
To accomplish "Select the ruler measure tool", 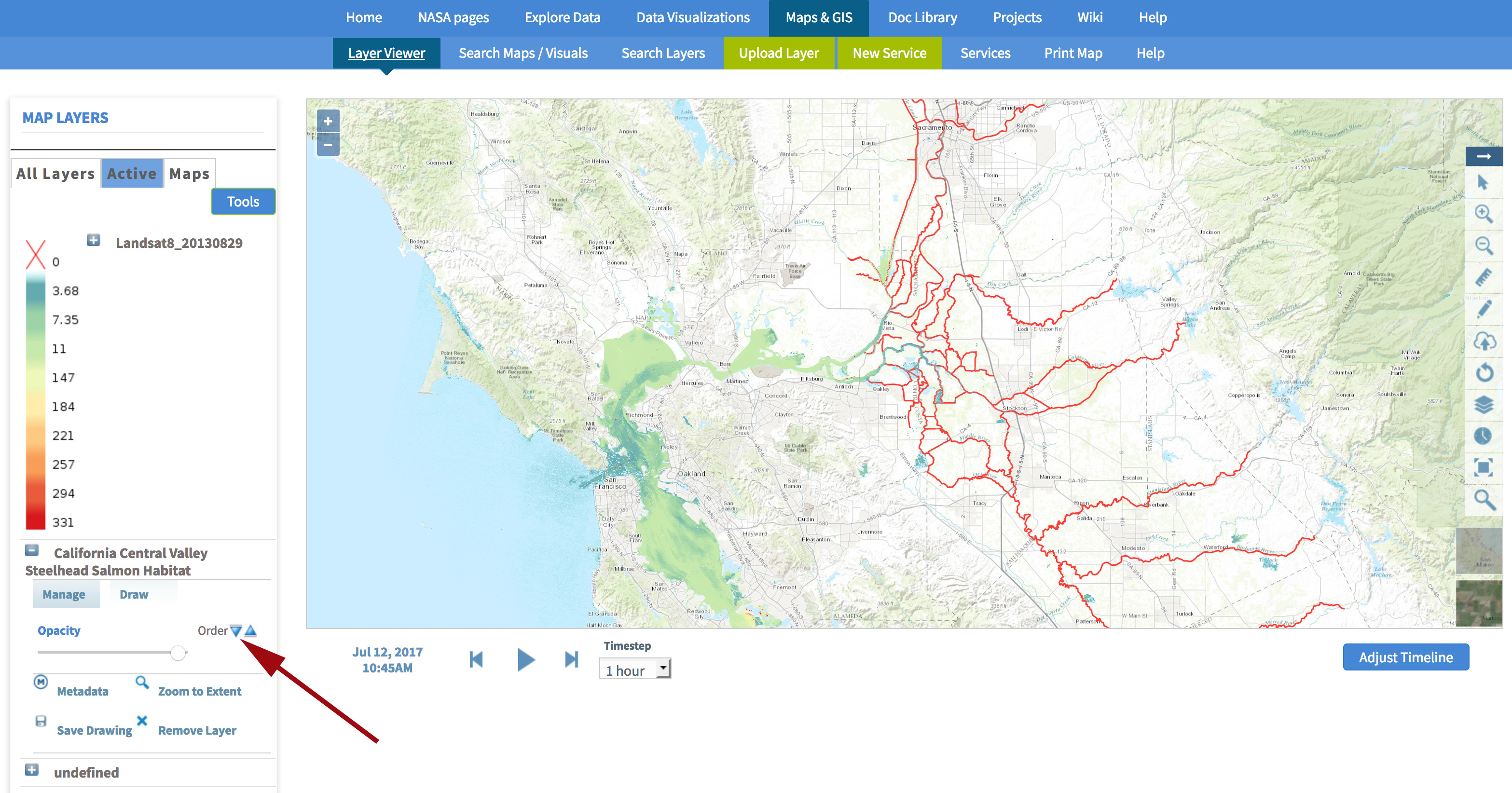I will (x=1483, y=277).
